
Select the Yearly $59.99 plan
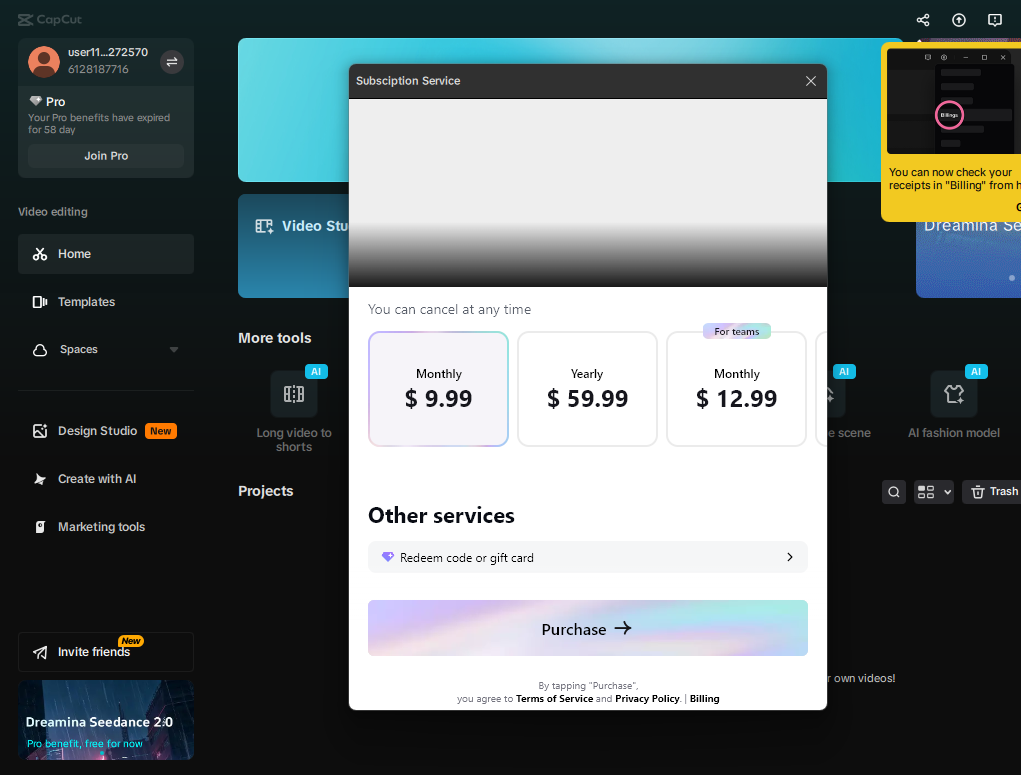[x=587, y=389]
